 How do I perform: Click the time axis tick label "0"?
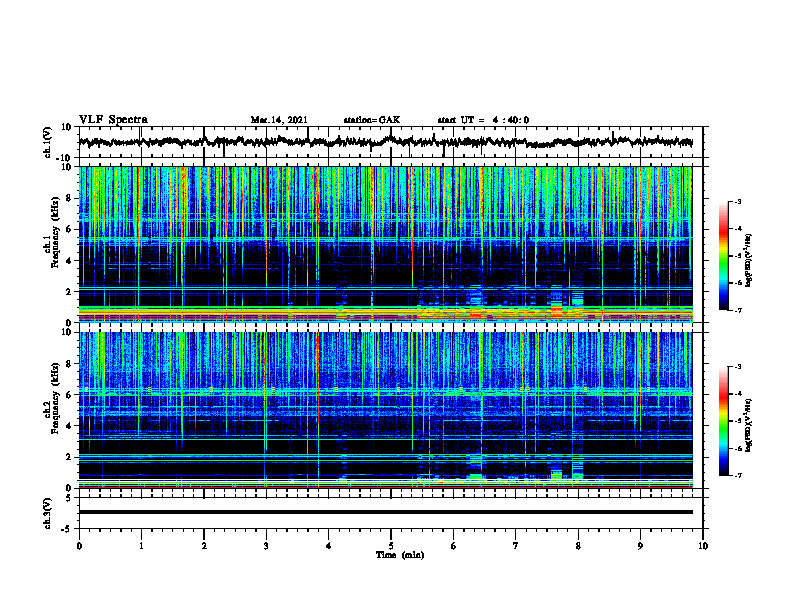(79, 546)
